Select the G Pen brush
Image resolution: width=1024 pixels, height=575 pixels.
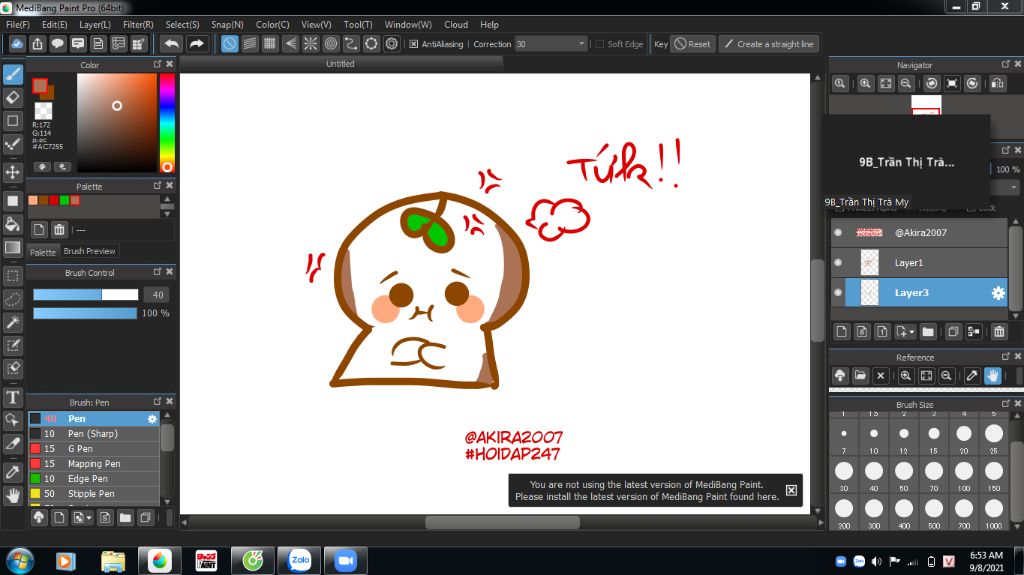coord(94,448)
